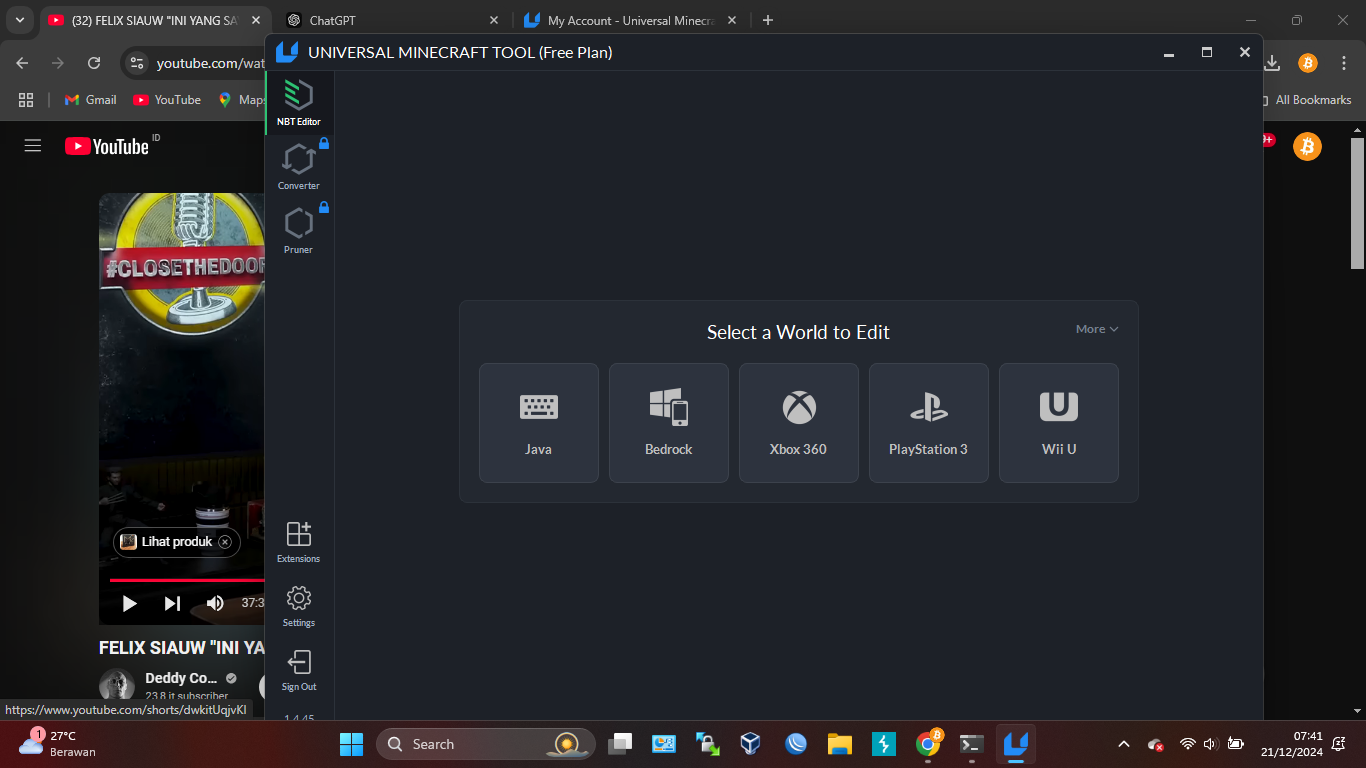This screenshot has width=1366, height=768.
Task: Open the orange Bitcoin icon on the YouTube page
Action: (1306, 147)
